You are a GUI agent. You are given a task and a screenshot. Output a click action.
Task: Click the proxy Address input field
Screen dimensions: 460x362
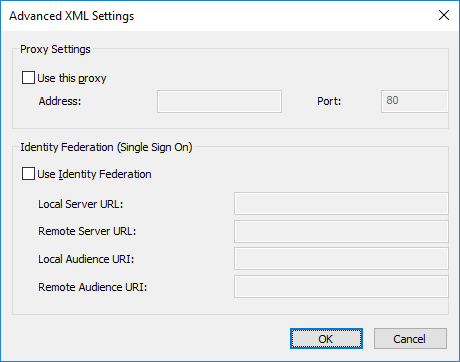click(x=219, y=101)
